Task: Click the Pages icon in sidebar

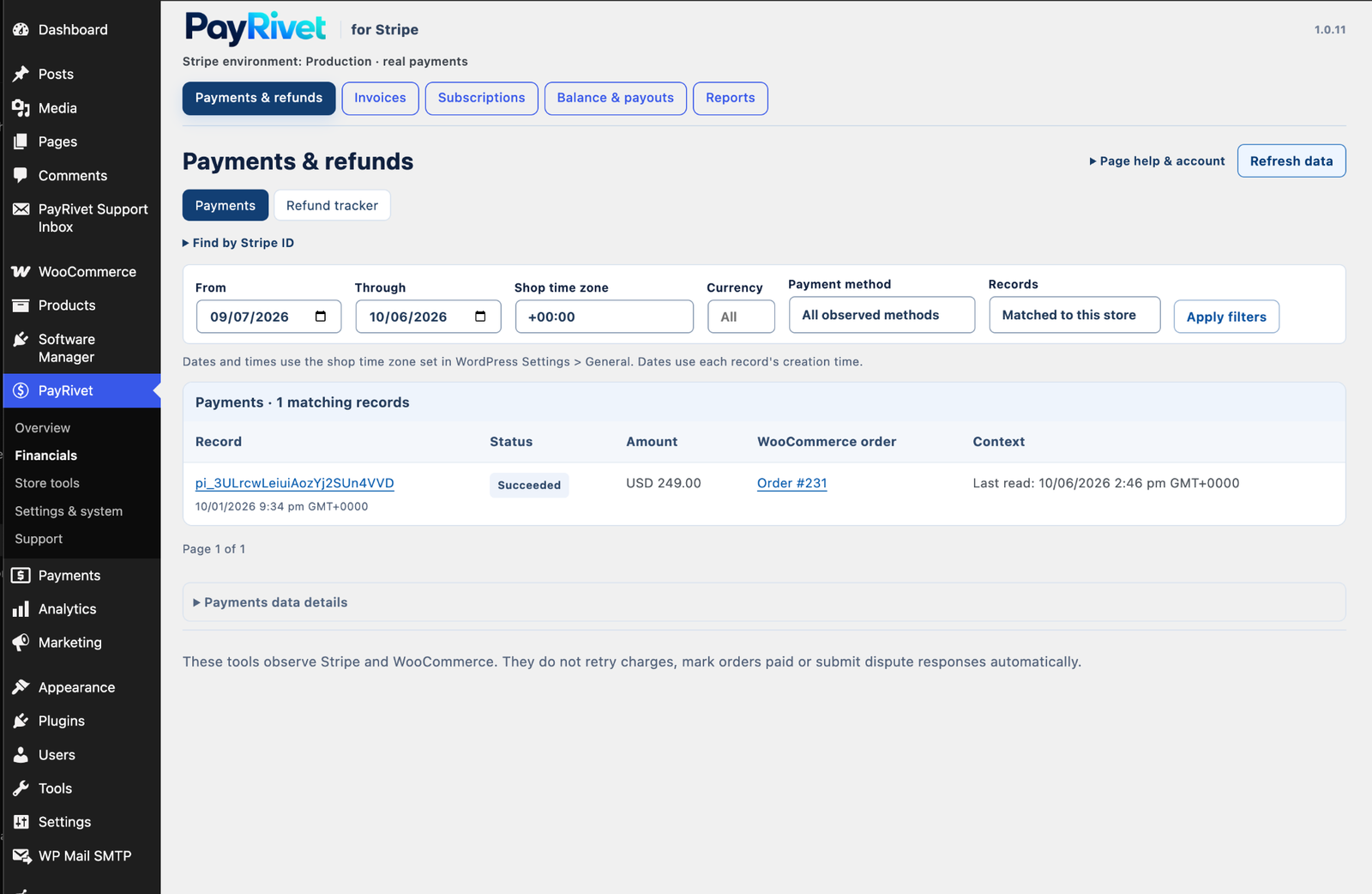Action: click(x=21, y=142)
